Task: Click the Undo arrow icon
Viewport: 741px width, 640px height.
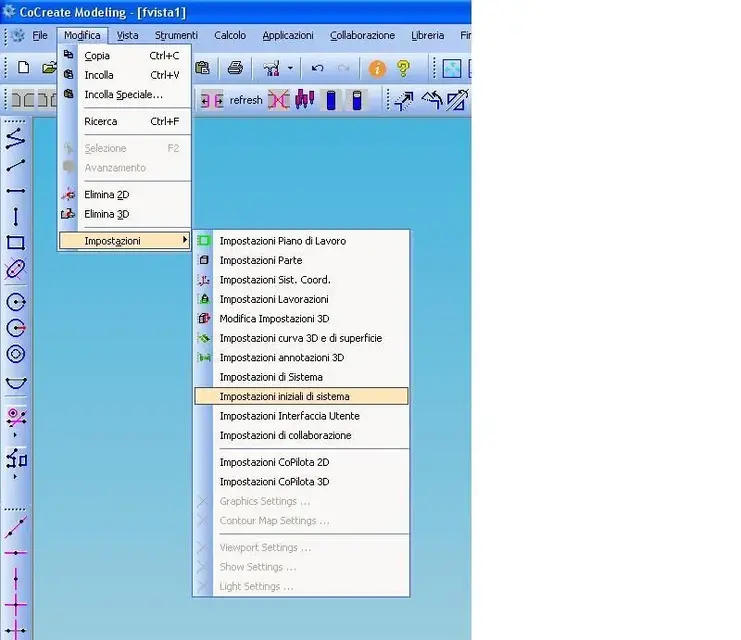Action: pyautogui.click(x=317, y=69)
